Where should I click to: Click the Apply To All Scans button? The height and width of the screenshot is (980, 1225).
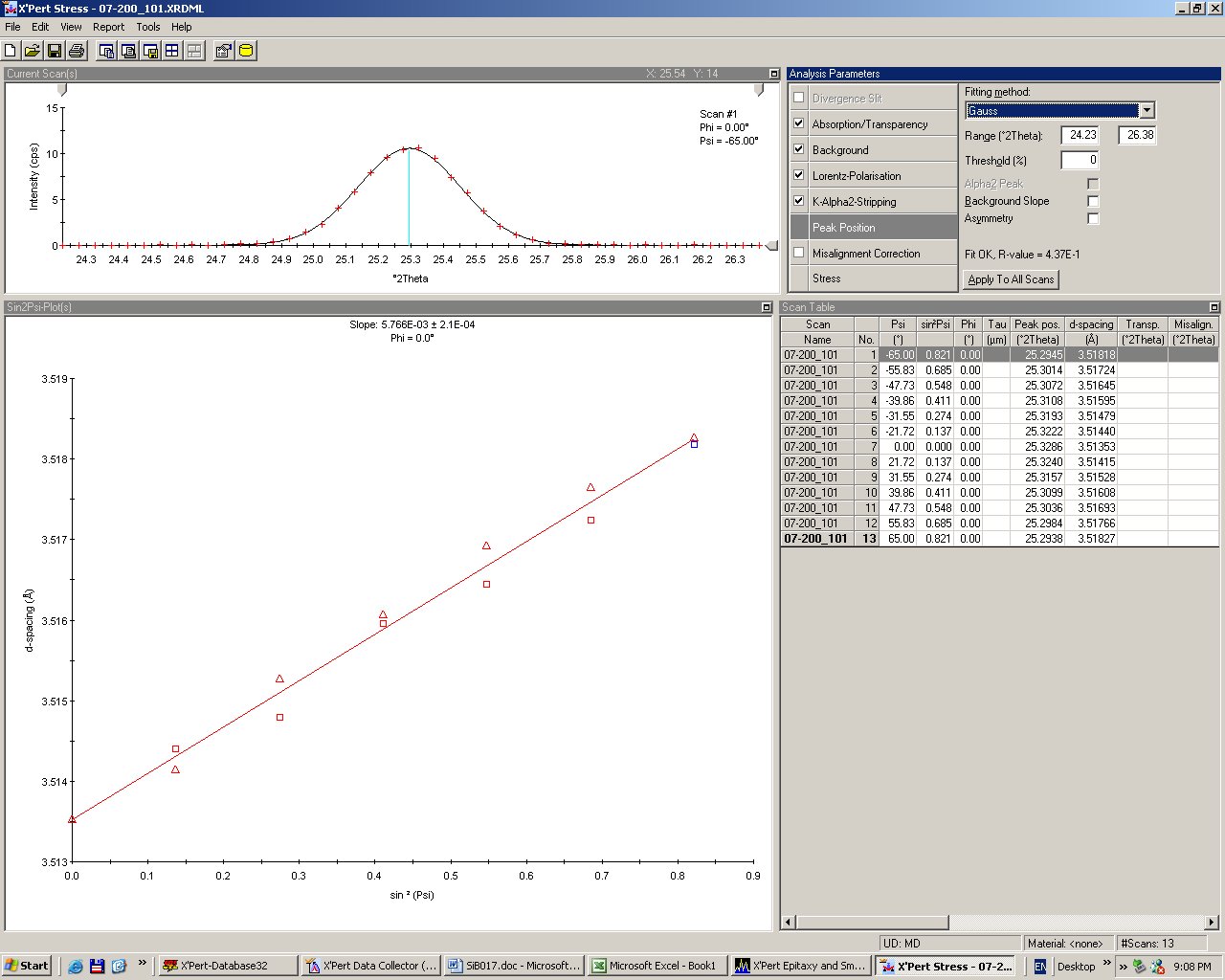pyautogui.click(x=1011, y=279)
